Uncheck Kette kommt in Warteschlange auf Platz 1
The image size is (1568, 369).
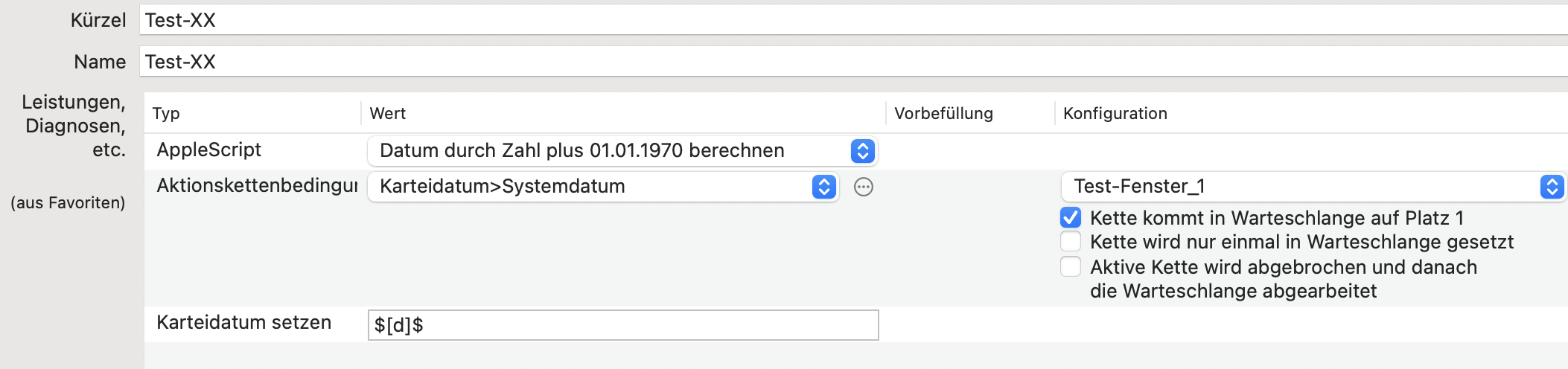point(1071,217)
